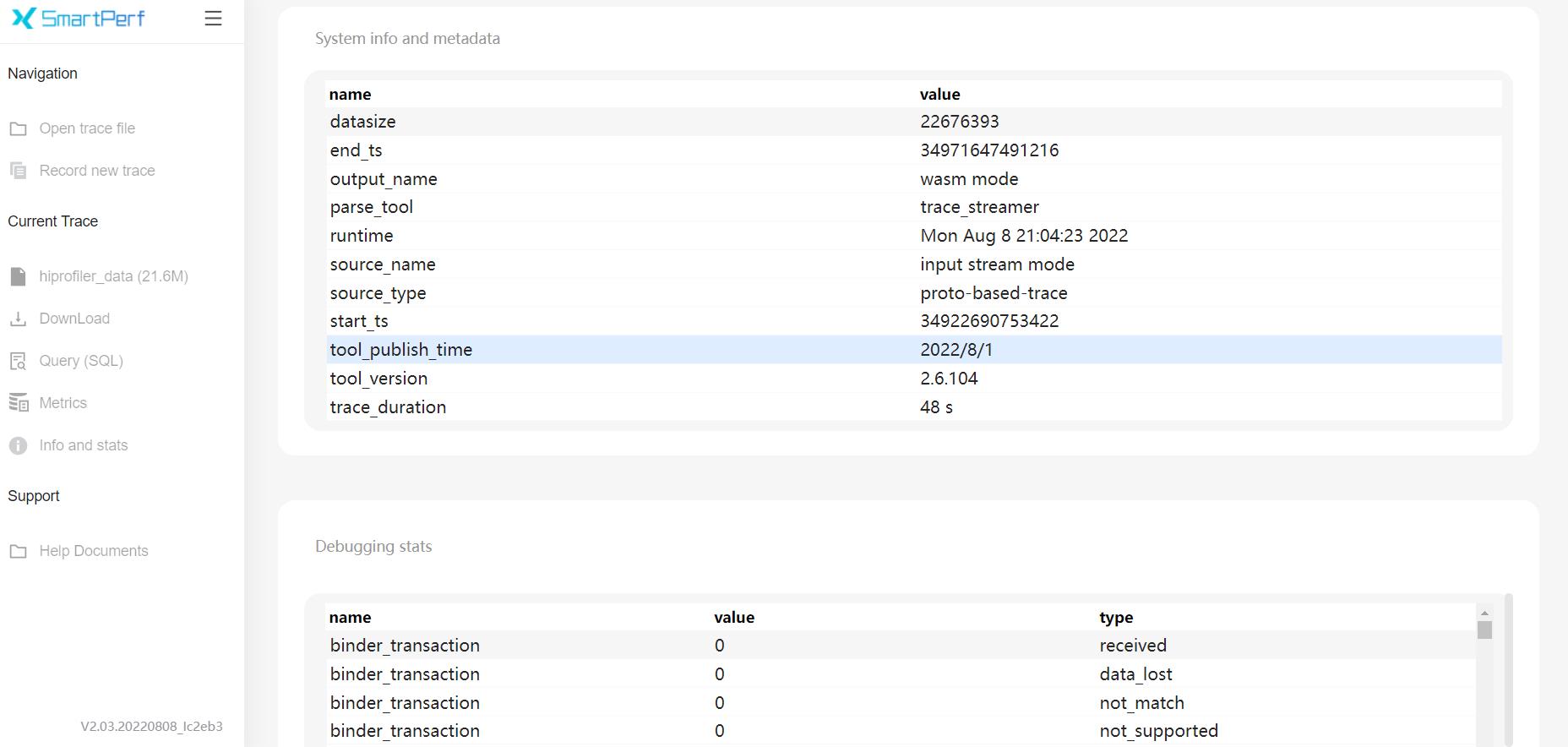Select the trace_duration row

[x=914, y=407]
